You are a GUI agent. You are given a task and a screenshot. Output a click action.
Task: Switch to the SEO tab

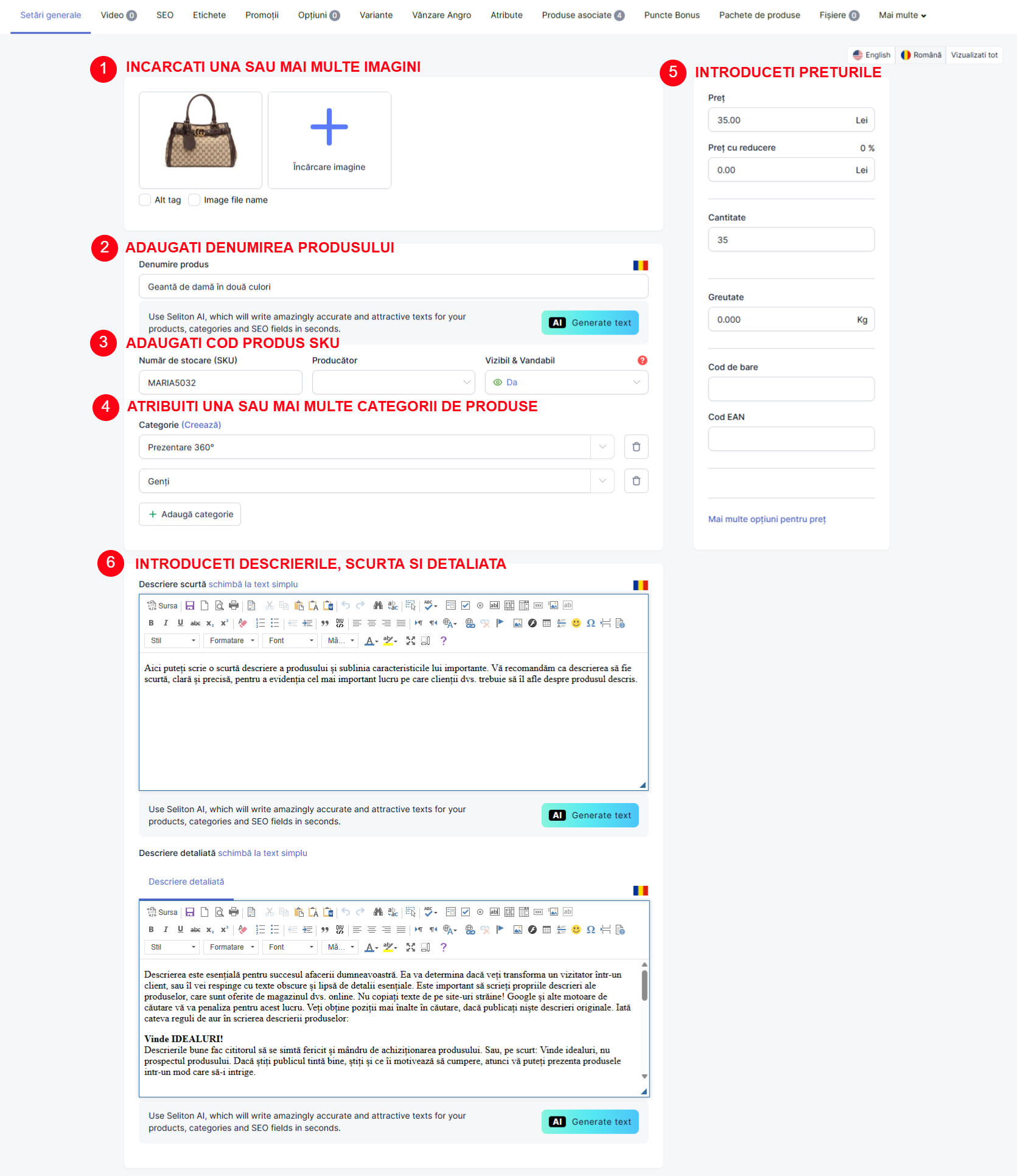point(165,15)
